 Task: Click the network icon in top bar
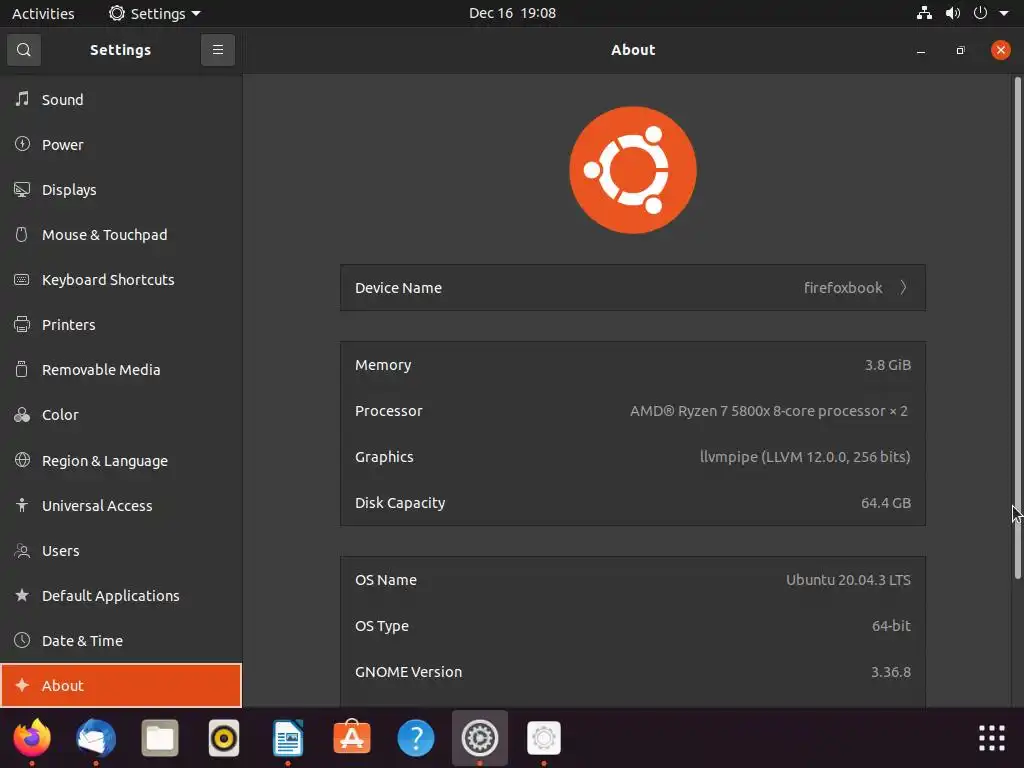(x=924, y=13)
